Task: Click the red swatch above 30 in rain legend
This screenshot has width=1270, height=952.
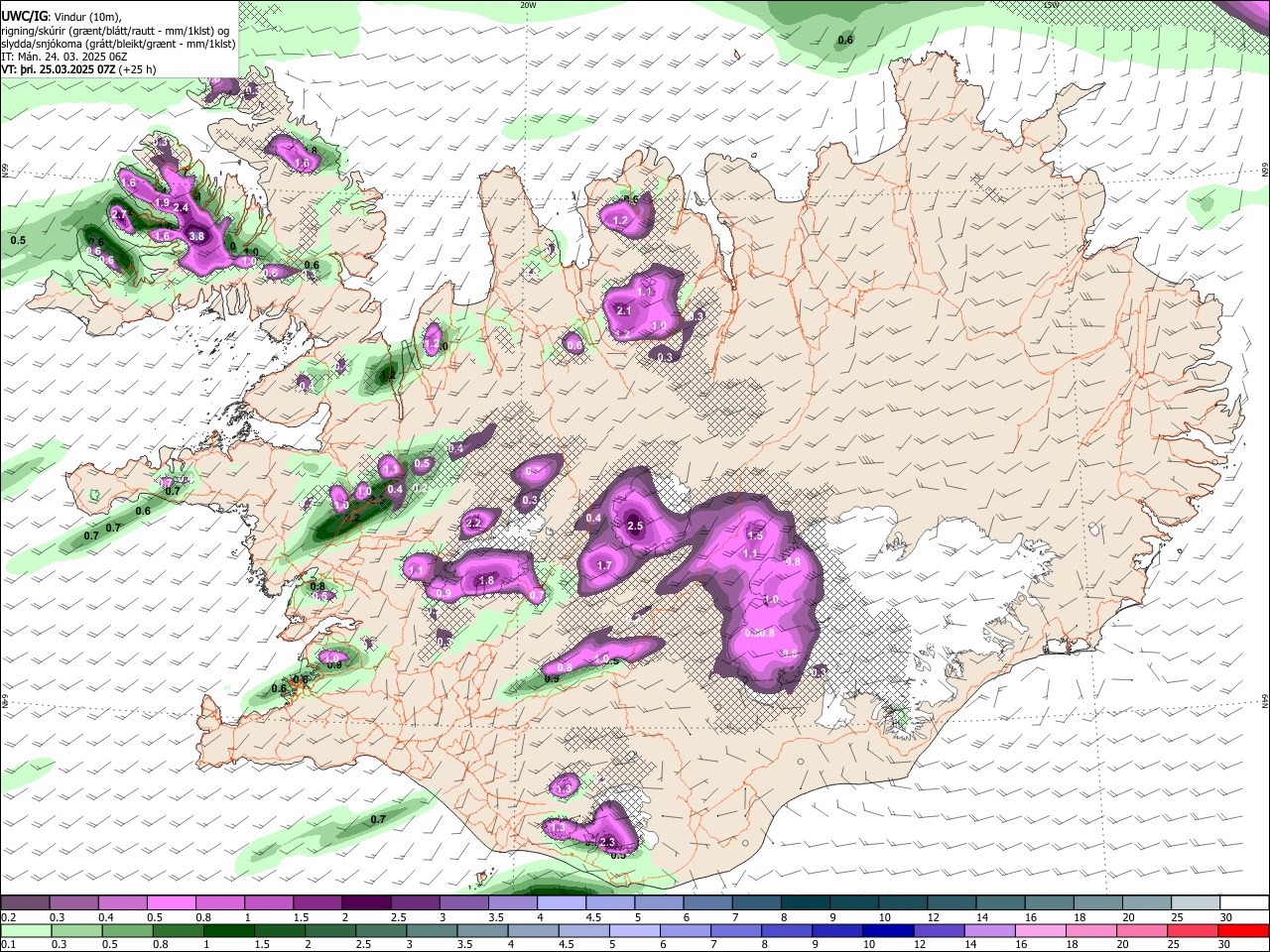Action: (1244, 931)
